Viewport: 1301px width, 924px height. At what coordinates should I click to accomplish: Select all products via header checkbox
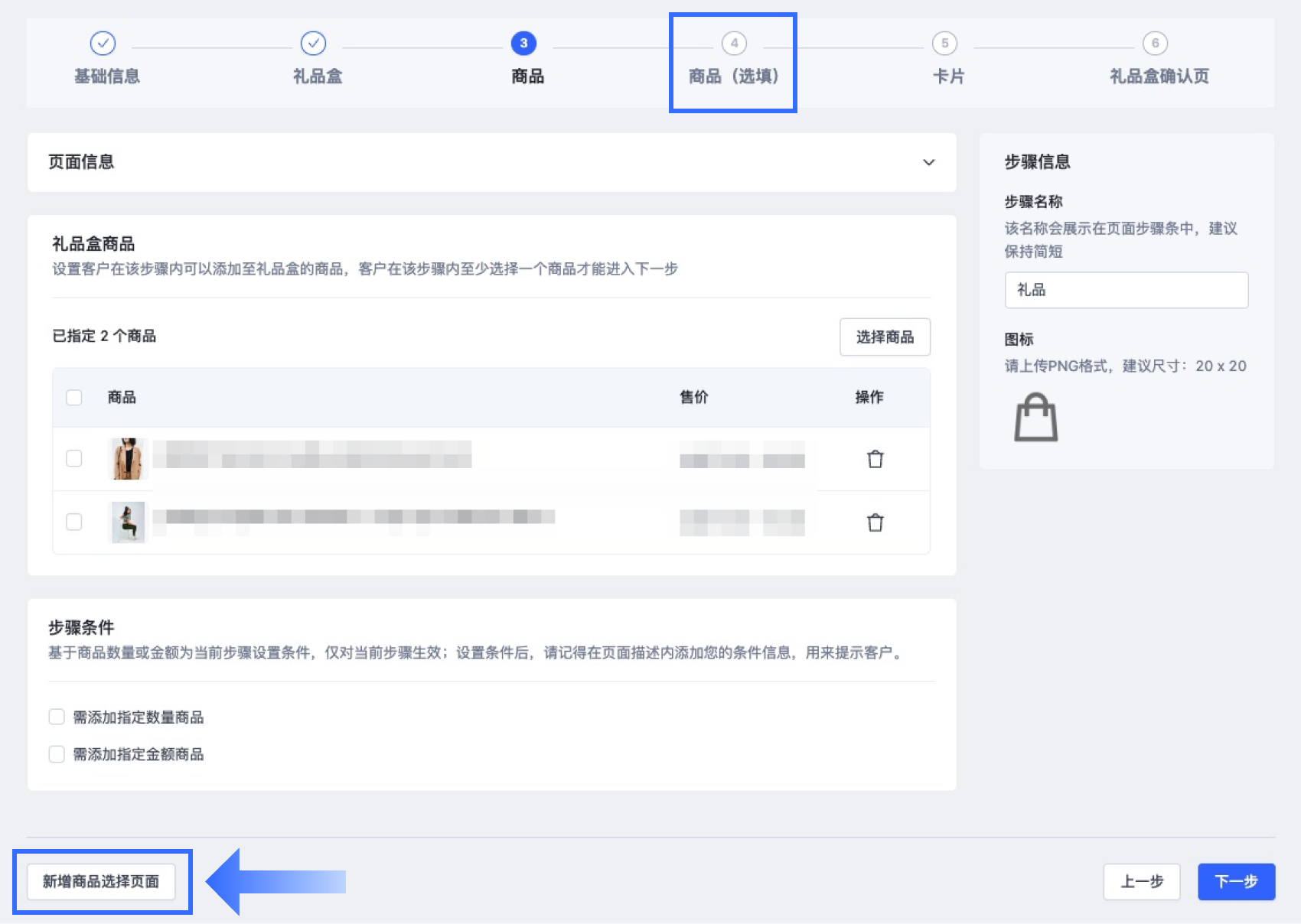pyautogui.click(x=74, y=397)
